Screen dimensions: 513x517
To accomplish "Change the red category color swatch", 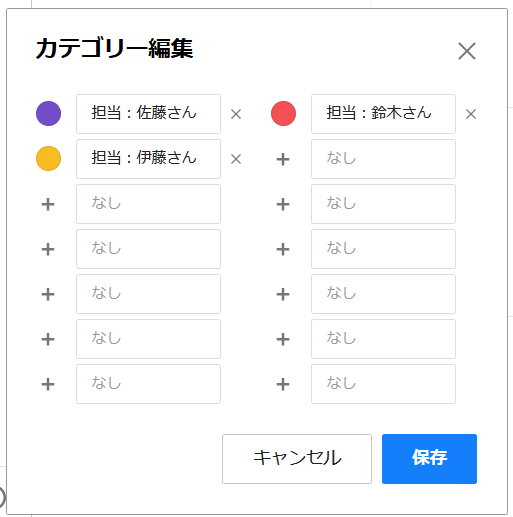I will 283,113.
